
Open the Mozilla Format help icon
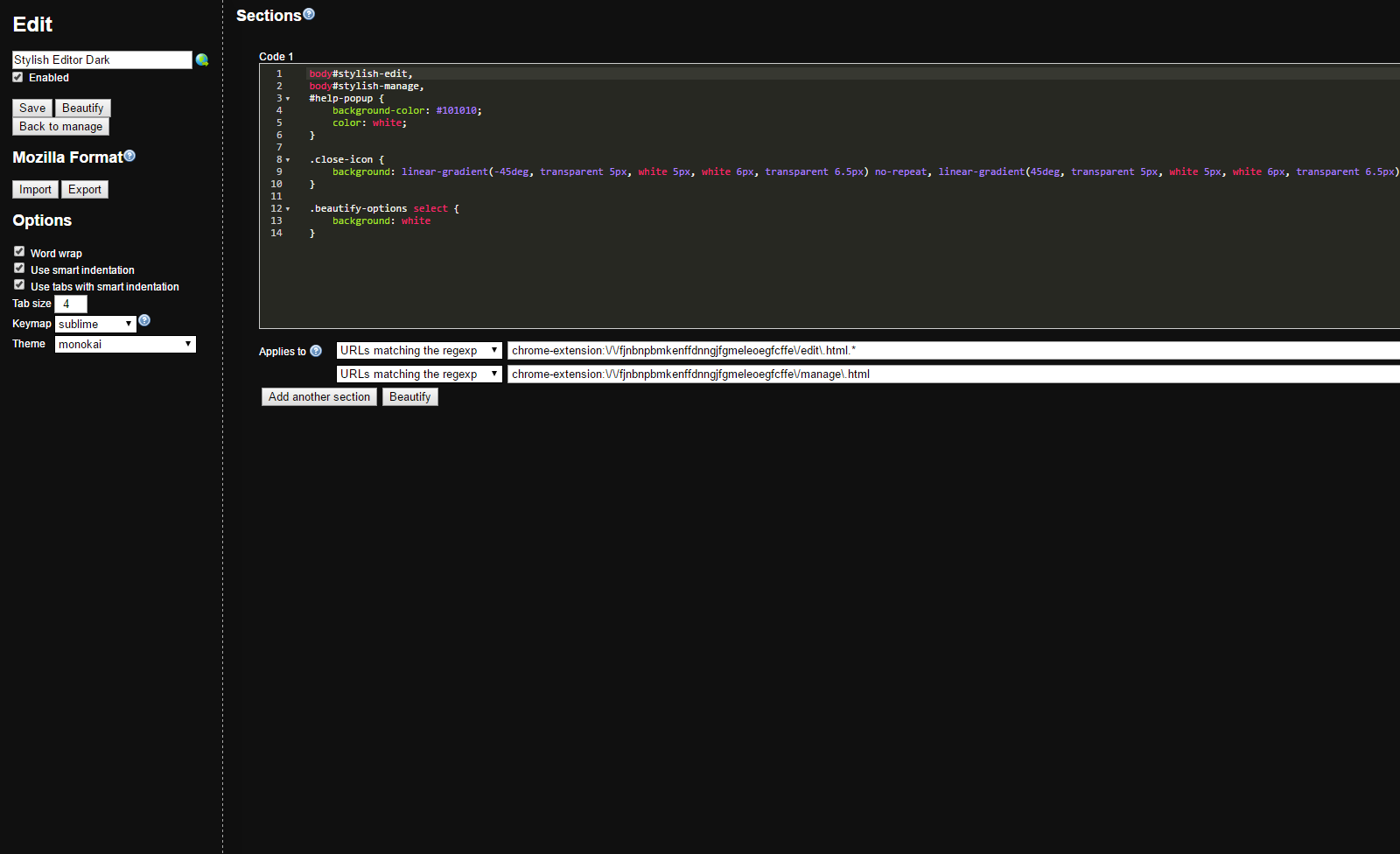click(x=129, y=156)
